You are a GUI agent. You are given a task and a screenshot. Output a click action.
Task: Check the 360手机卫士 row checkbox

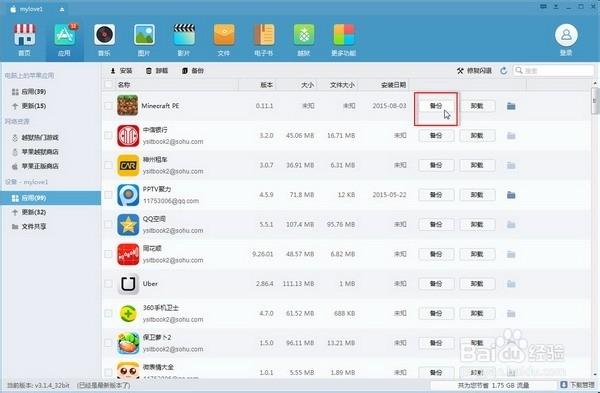[x=108, y=313]
